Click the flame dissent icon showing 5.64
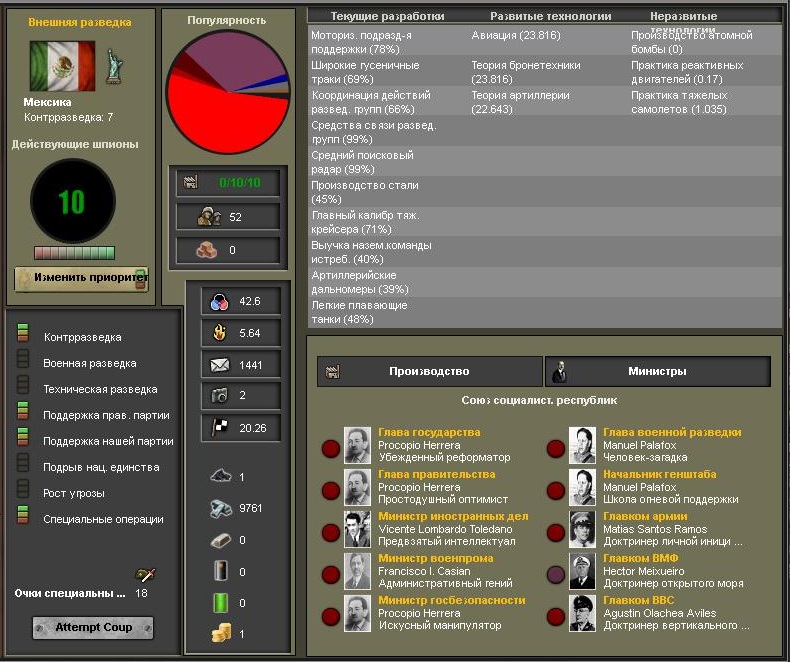This screenshot has height=662, width=790. coord(219,333)
